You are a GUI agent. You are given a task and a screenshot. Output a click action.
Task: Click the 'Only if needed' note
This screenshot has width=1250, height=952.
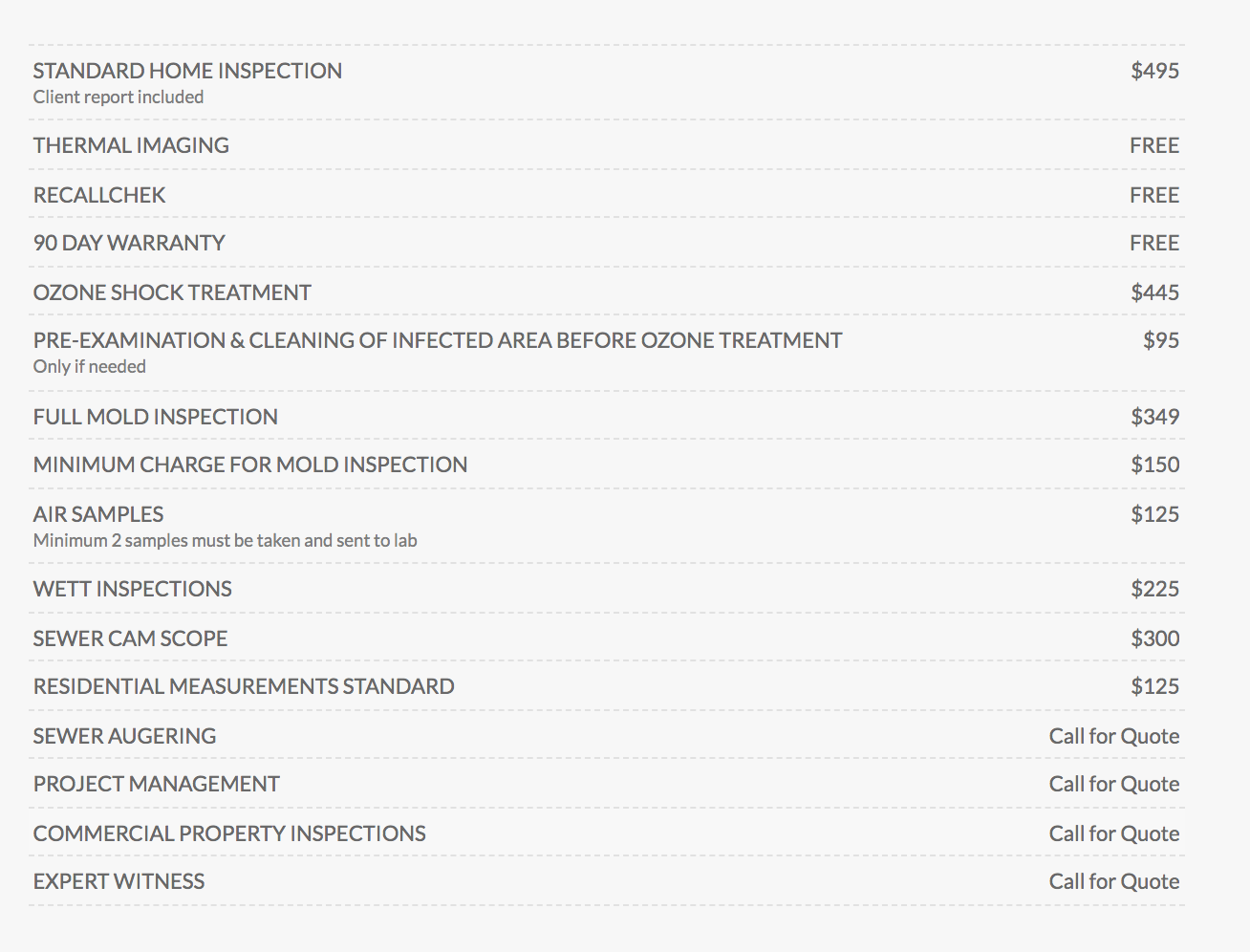90,367
